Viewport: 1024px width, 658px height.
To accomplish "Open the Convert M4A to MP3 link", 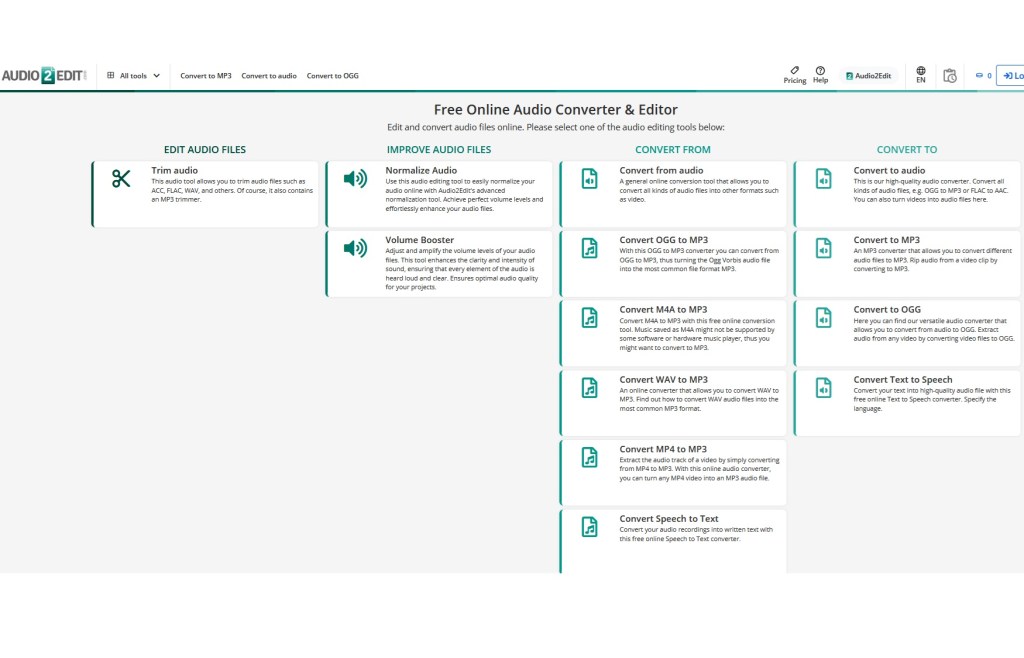I will 663,310.
